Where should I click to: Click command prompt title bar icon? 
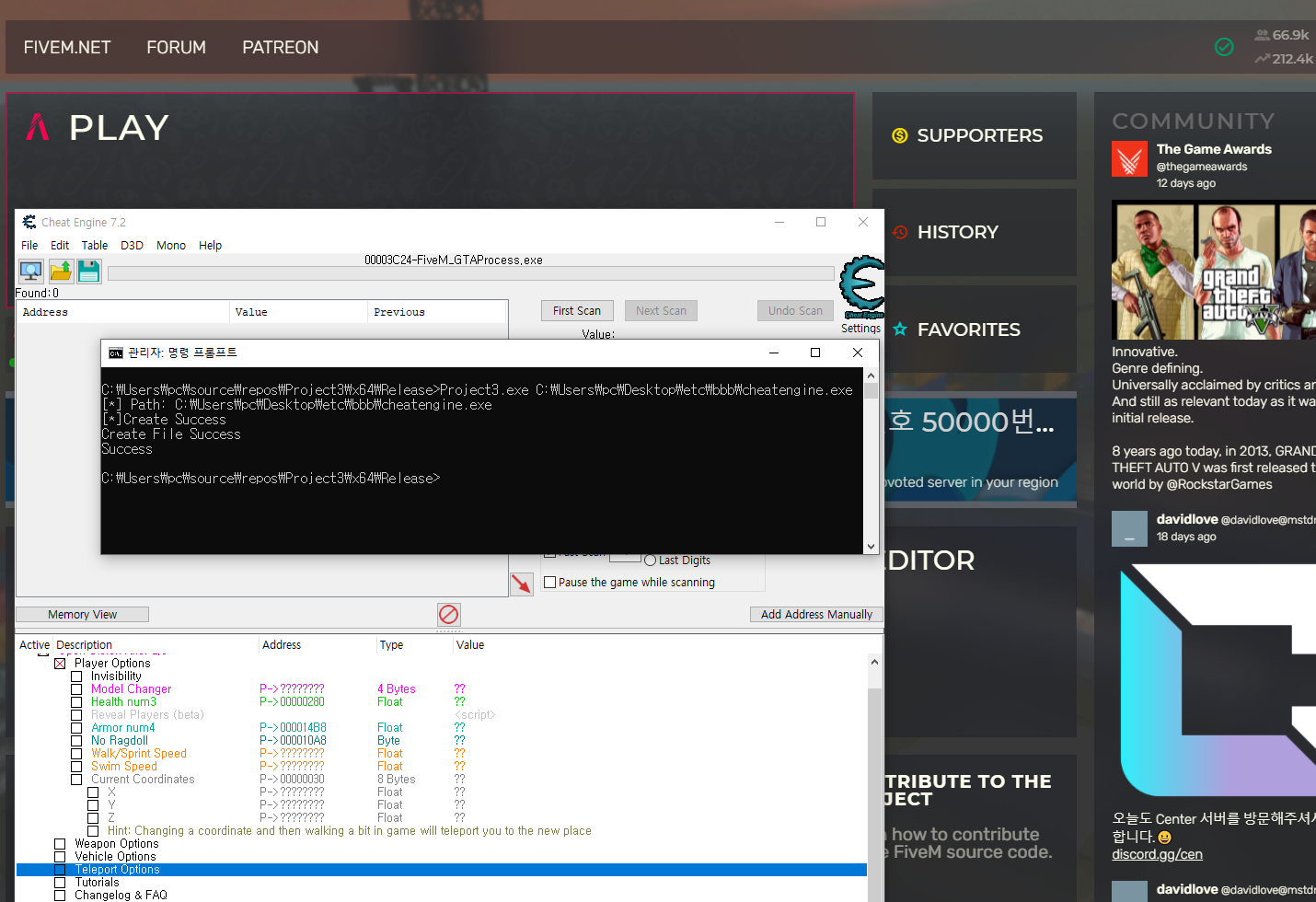[115, 353]
